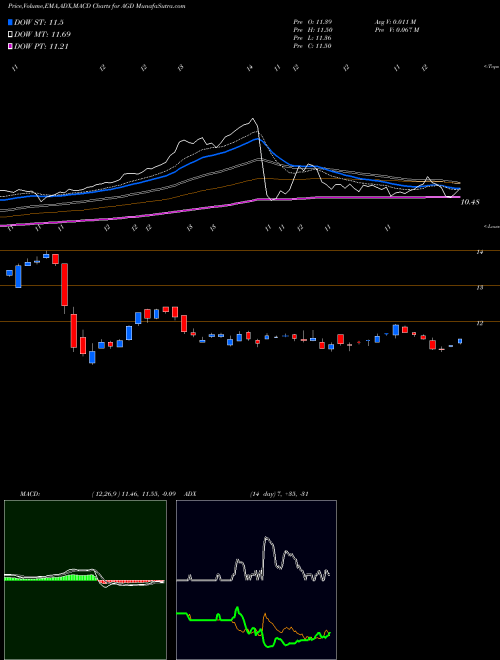Screen dimensions: 500x660
Task: Click the 'Pre V: 0.067 M' volume text
Action: (x=396, y=30)
